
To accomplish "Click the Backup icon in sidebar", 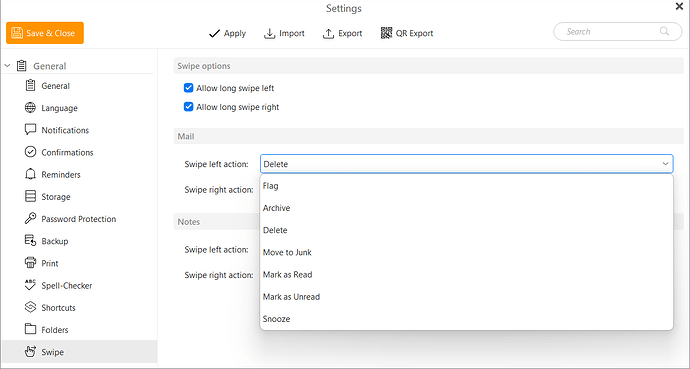I will 30,241.
